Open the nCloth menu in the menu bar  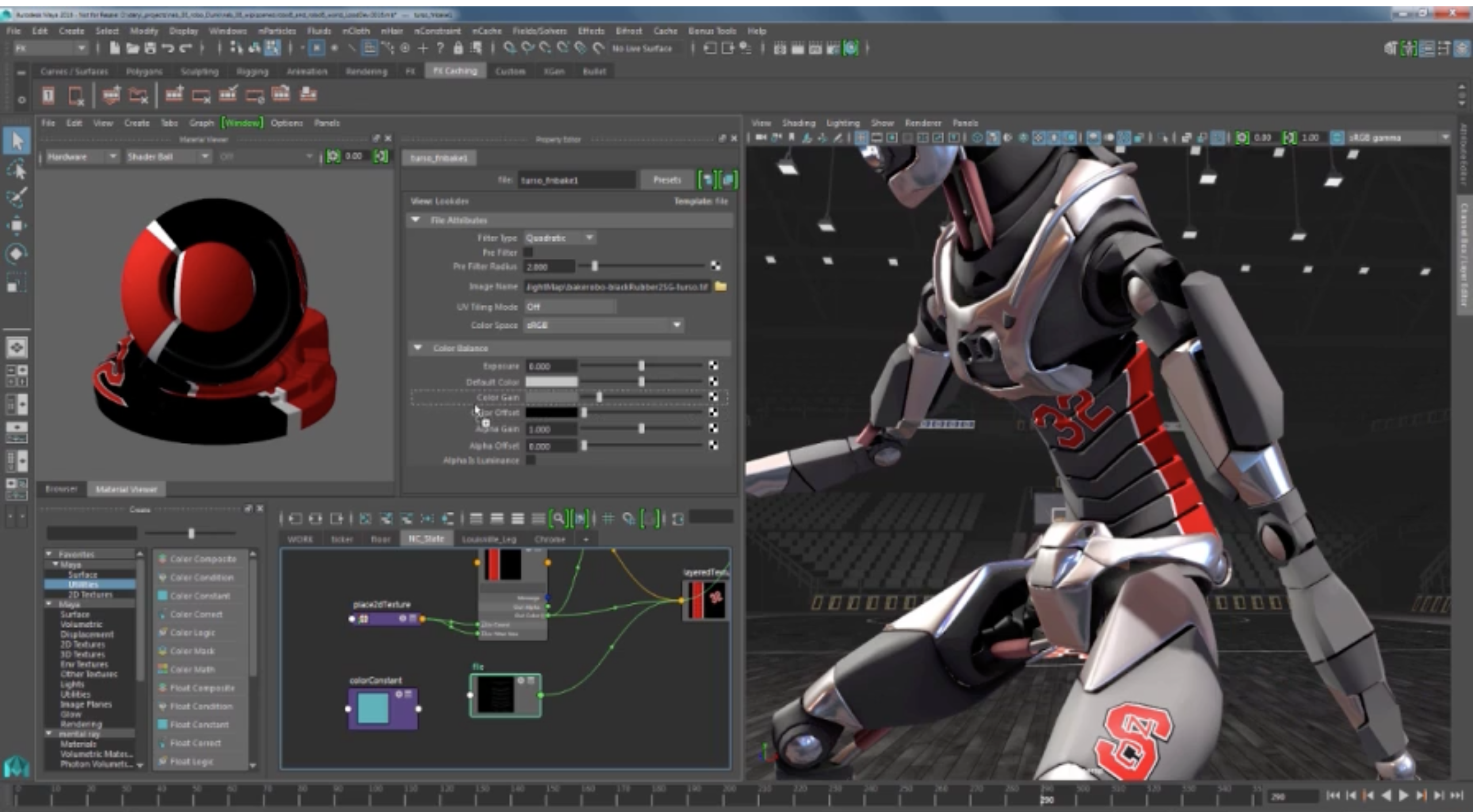click(x=356, y=31)
